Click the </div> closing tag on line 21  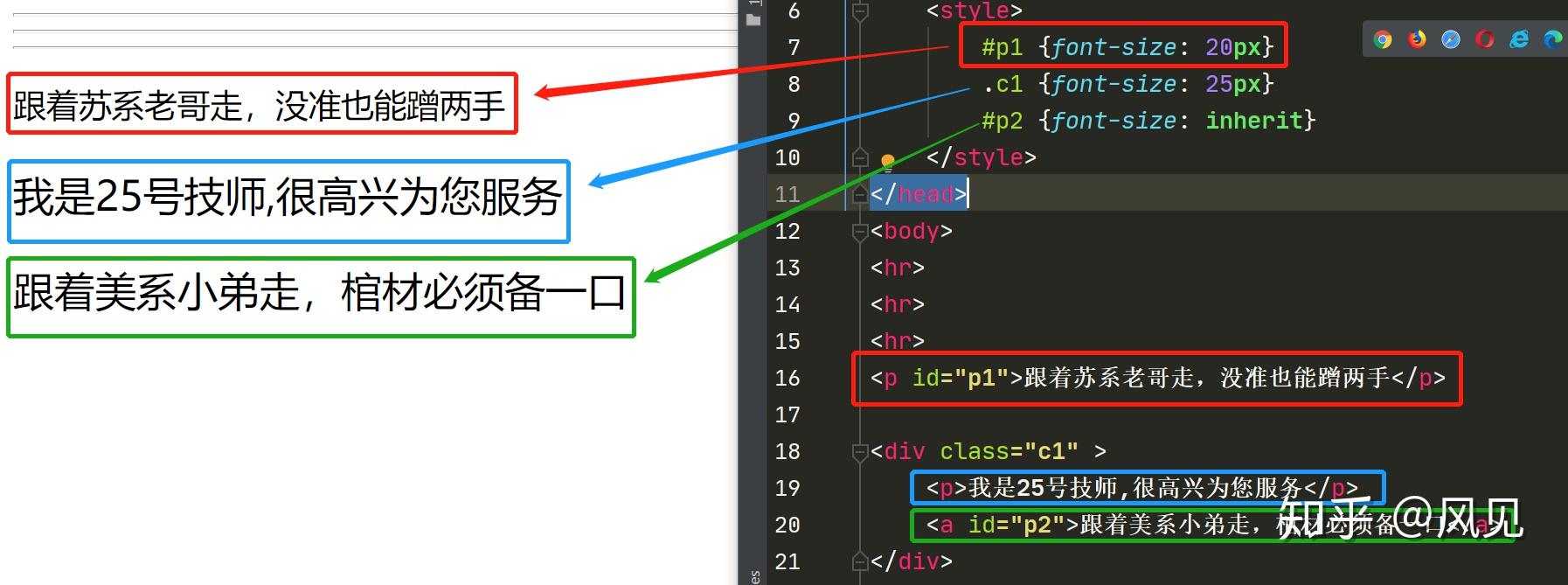912,561
